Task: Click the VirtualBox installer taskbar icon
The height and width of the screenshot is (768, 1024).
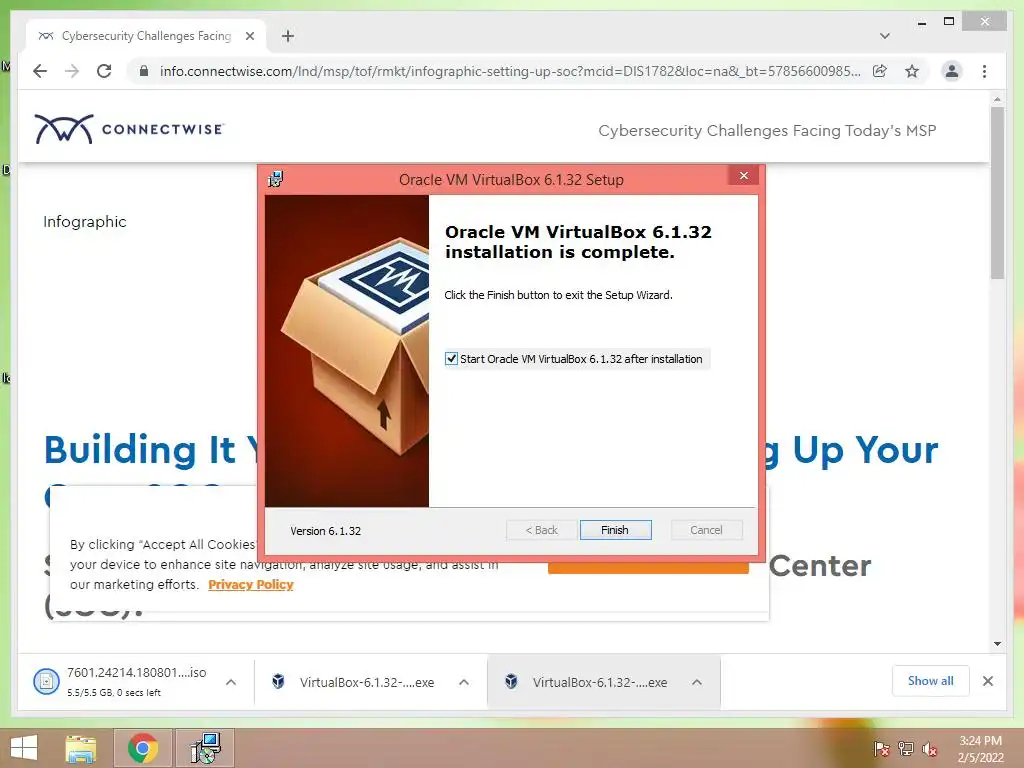Action: (x=206, y=748)
